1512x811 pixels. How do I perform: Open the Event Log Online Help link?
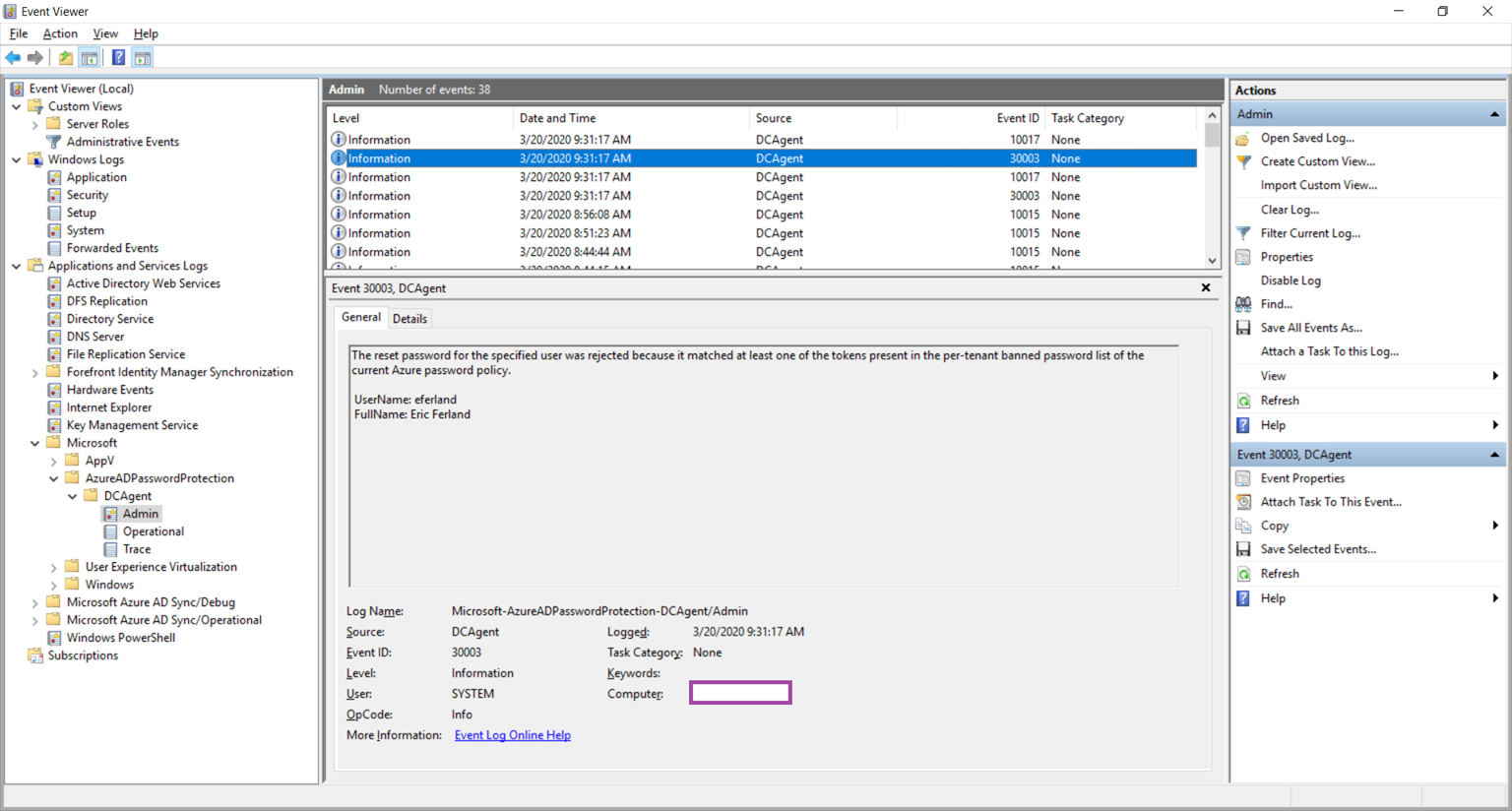[513, 735]
